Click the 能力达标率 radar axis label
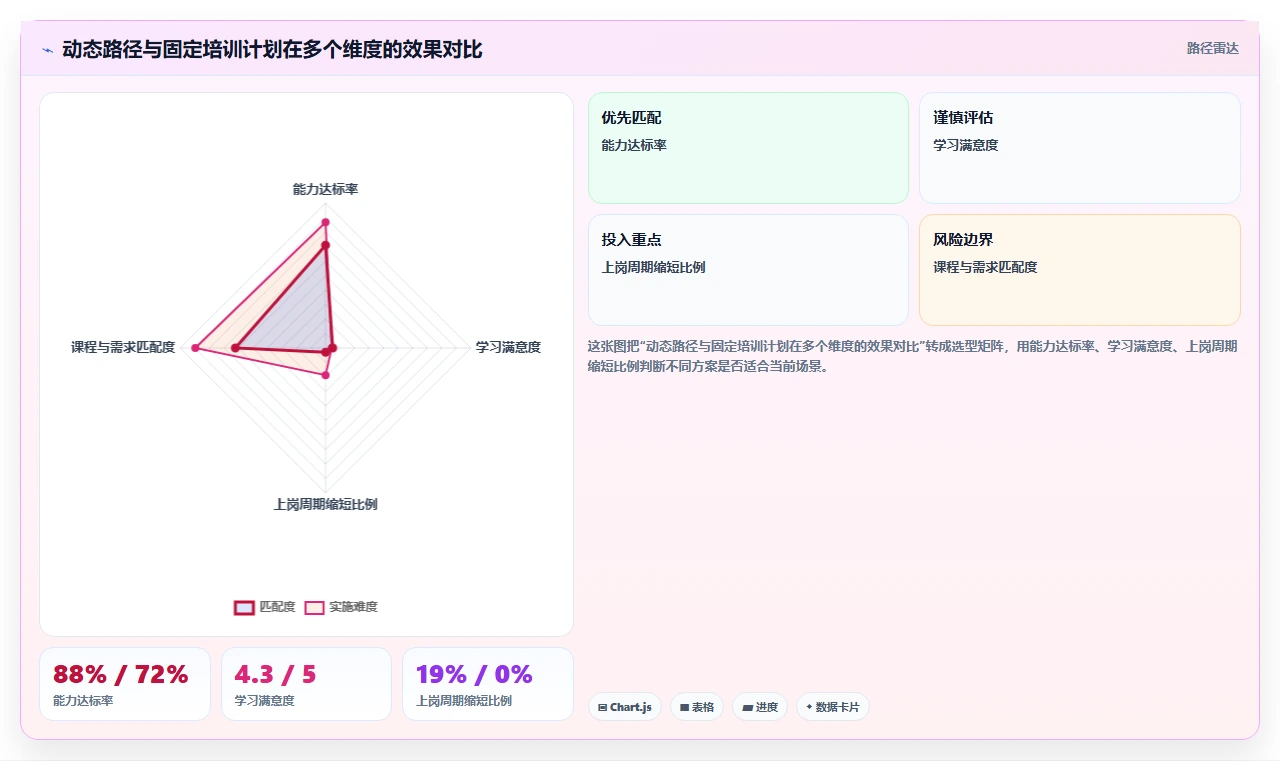 click(325, 189)
